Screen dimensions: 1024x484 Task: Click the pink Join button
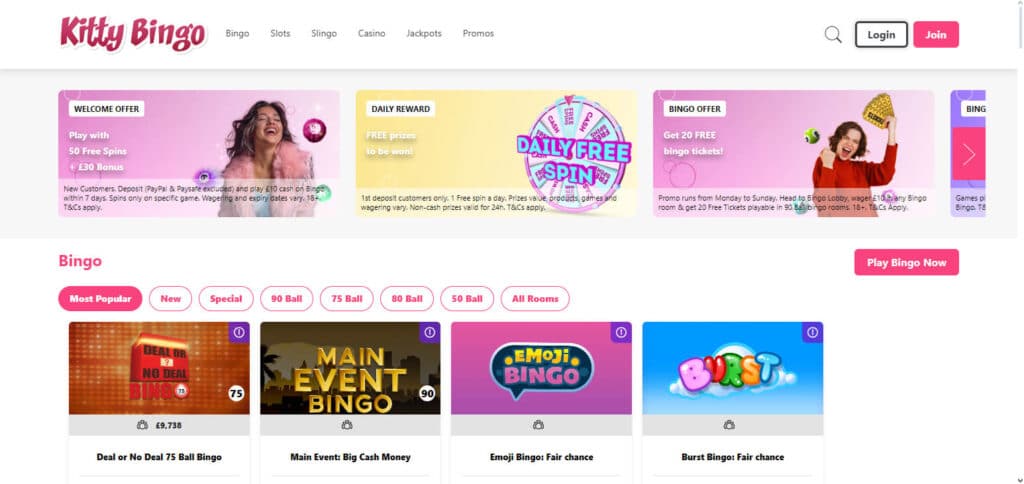point(936,35)
